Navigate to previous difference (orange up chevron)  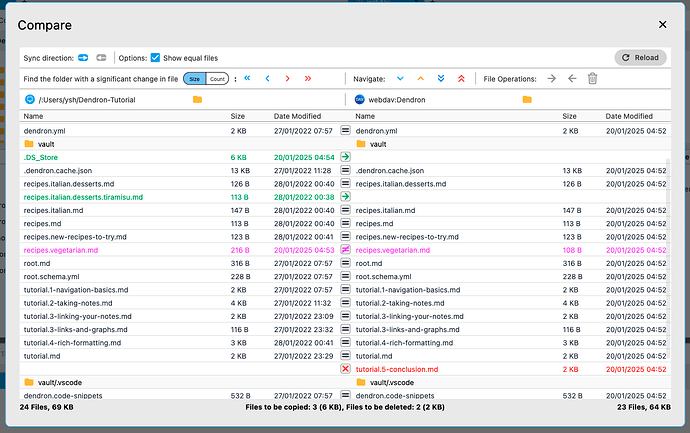(x=421, y=78)
